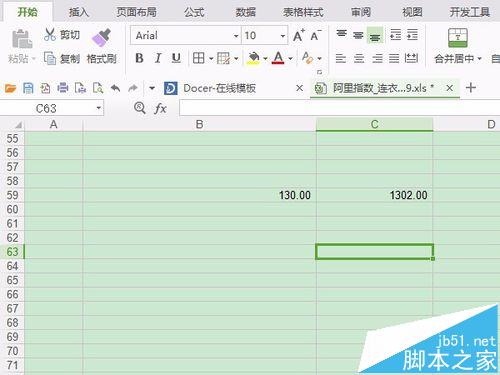Open font settings dialog launcher
Viewport: 500px width, 375px height.
[319, 72]
